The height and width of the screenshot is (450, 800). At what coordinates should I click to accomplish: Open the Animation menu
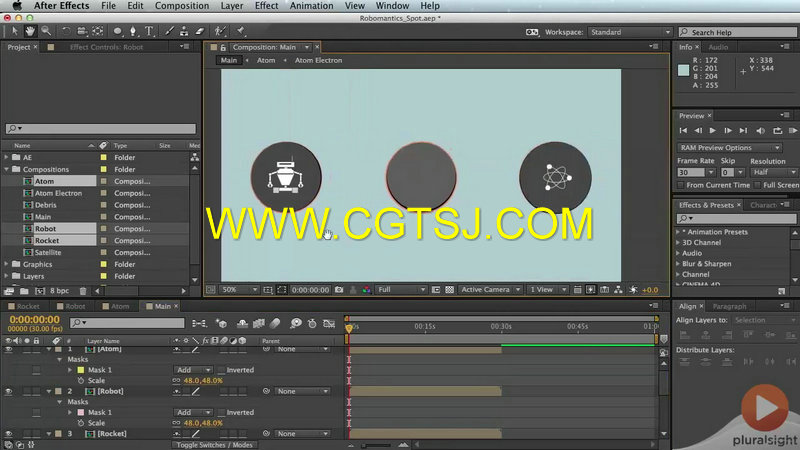click(311, 6)
